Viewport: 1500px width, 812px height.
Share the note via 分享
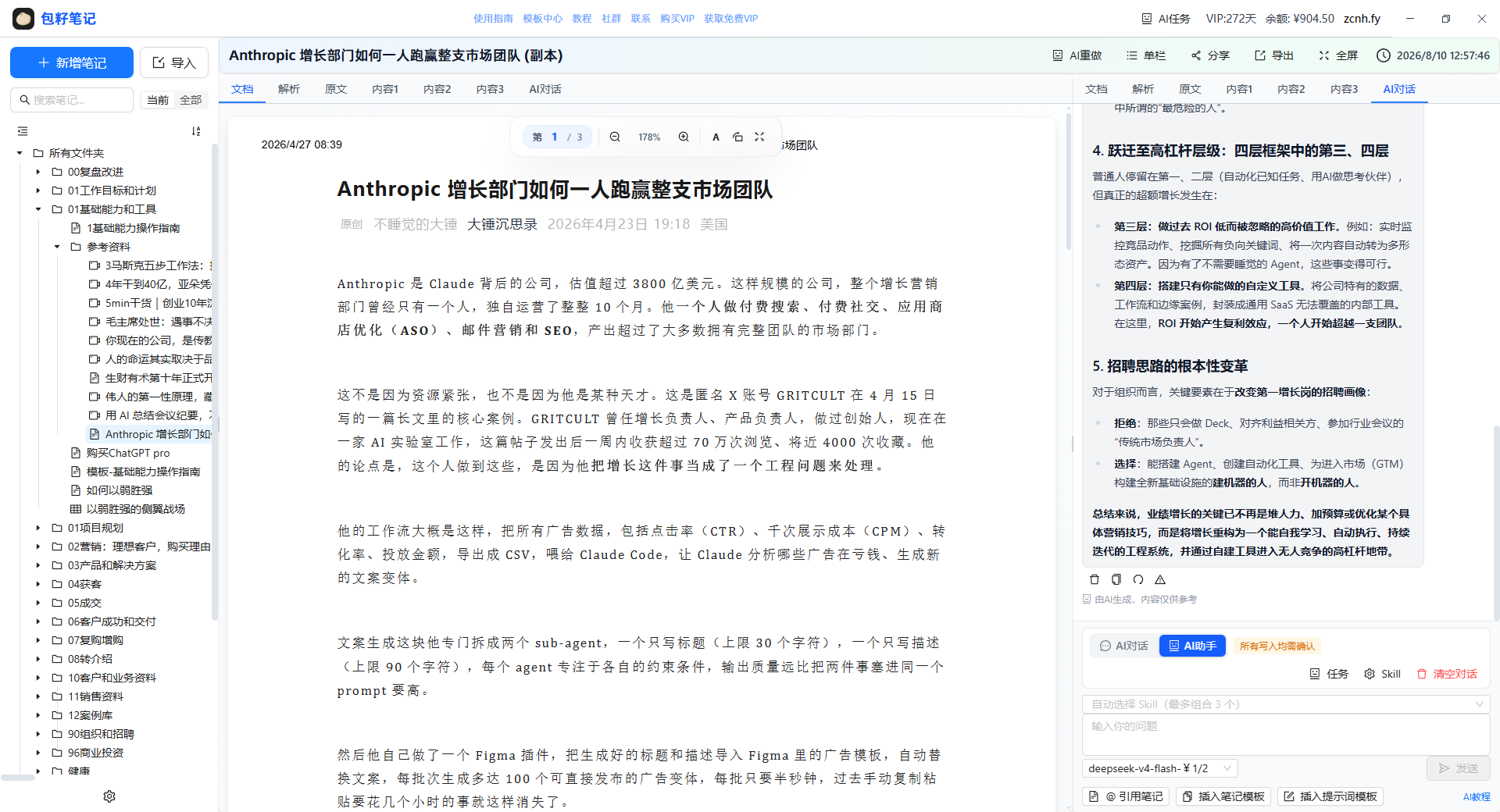click(x=1210, y=55)
